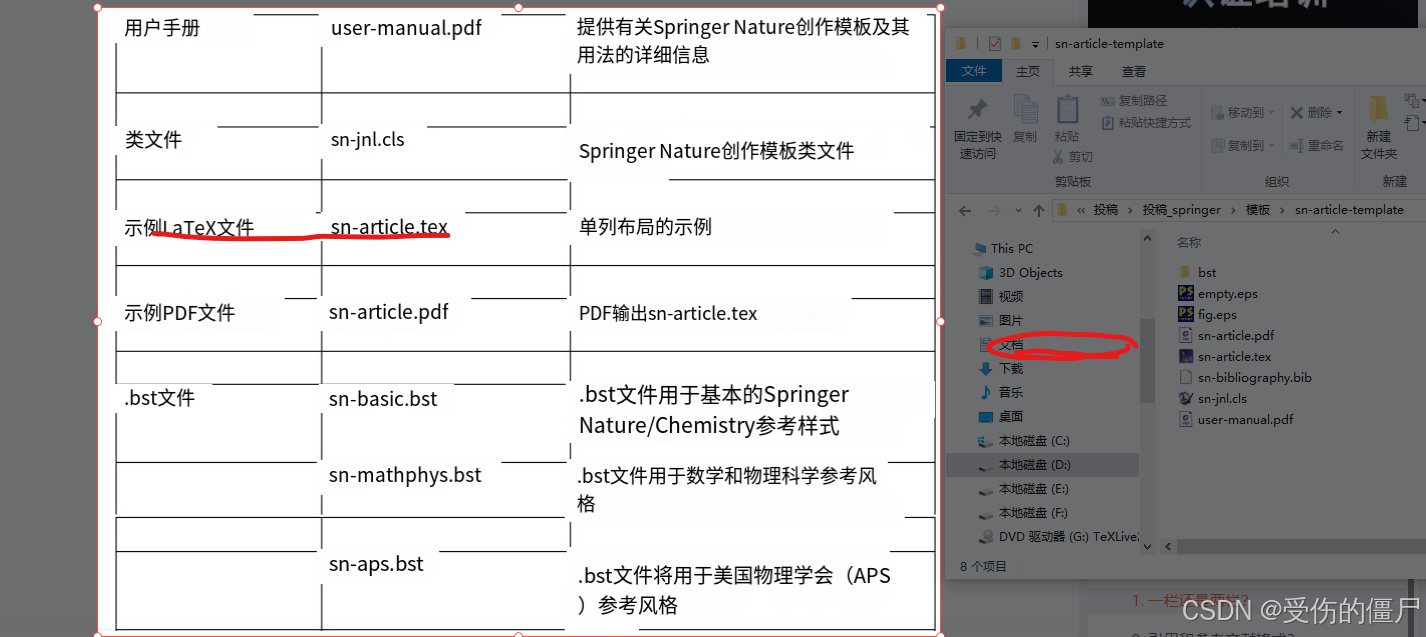This screenshot has width=1426, height=637.
Task: Select the sn-article.pdf file
Action: click(x=1226, y=336)
